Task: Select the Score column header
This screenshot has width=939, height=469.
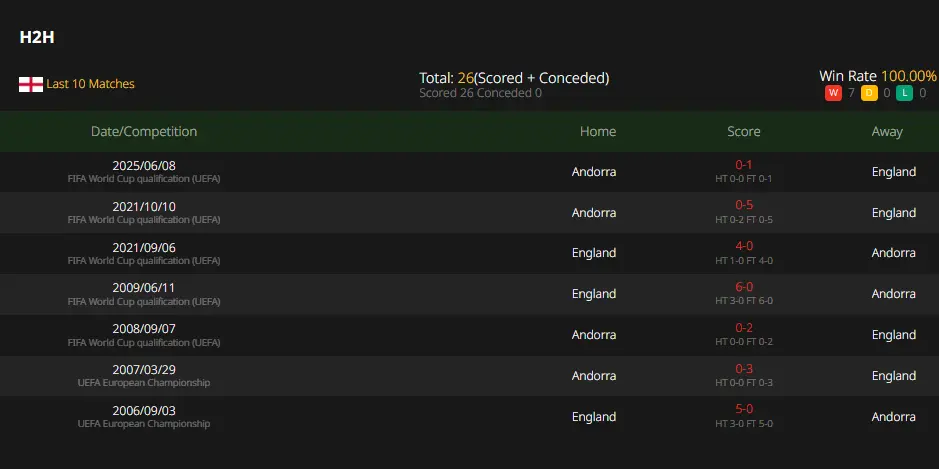Action: (x=744, y=131)
